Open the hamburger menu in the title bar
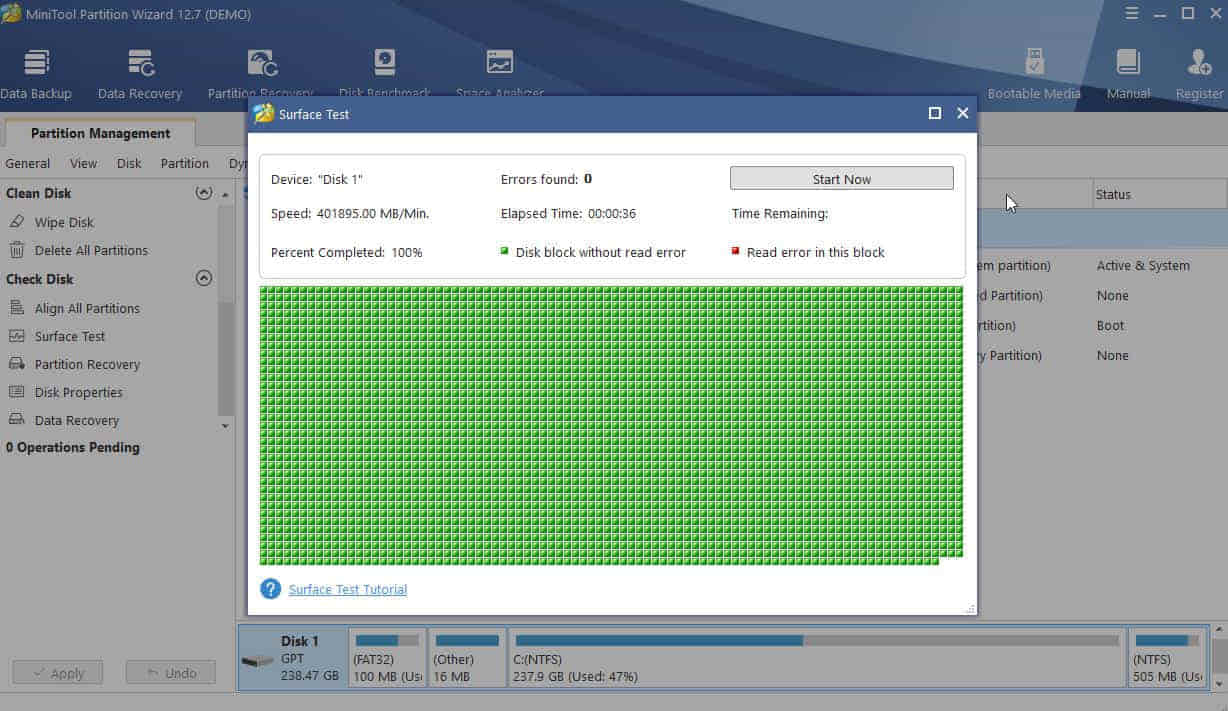Viewport: 1228px width, 711px height. (x=1132, y=14)
